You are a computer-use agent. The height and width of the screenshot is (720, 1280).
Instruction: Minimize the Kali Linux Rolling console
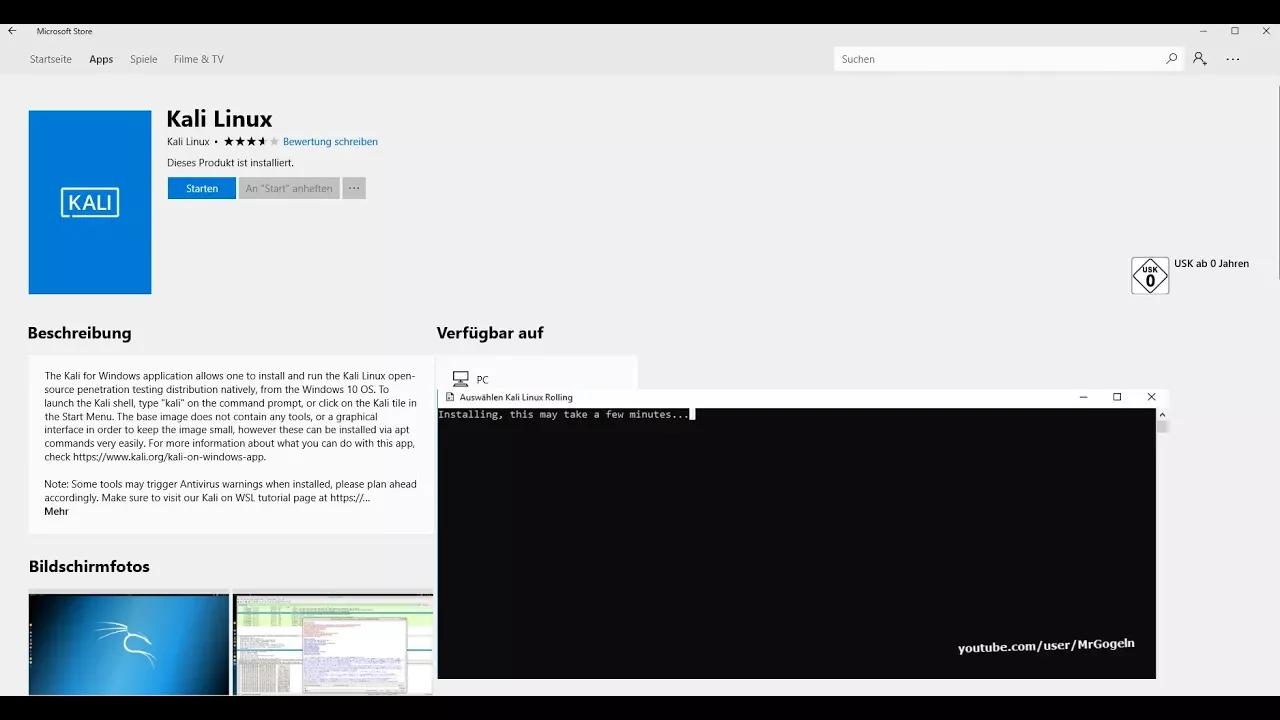tap(1083, 397)
